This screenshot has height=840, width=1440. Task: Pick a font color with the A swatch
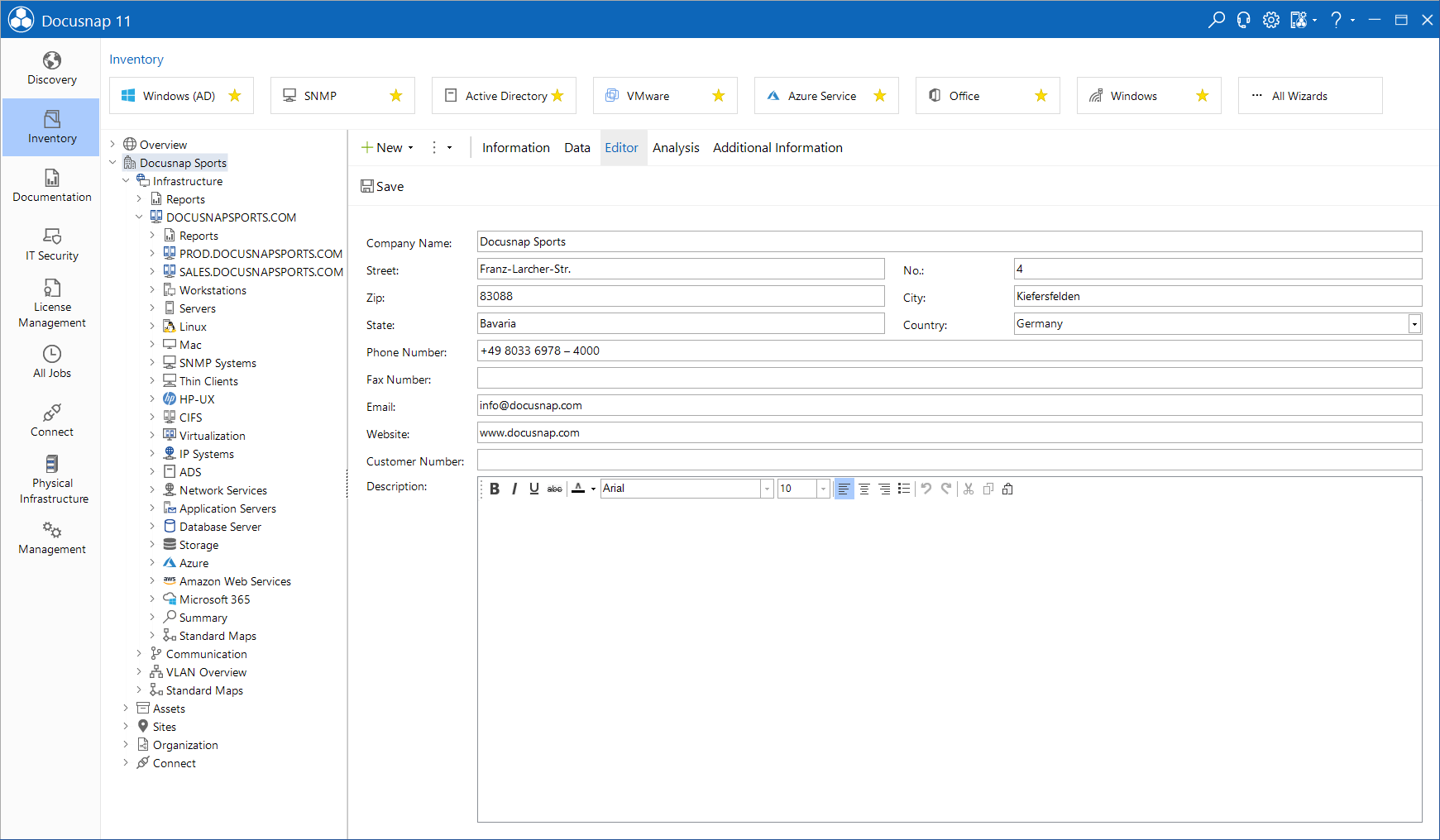click(579, 489)
